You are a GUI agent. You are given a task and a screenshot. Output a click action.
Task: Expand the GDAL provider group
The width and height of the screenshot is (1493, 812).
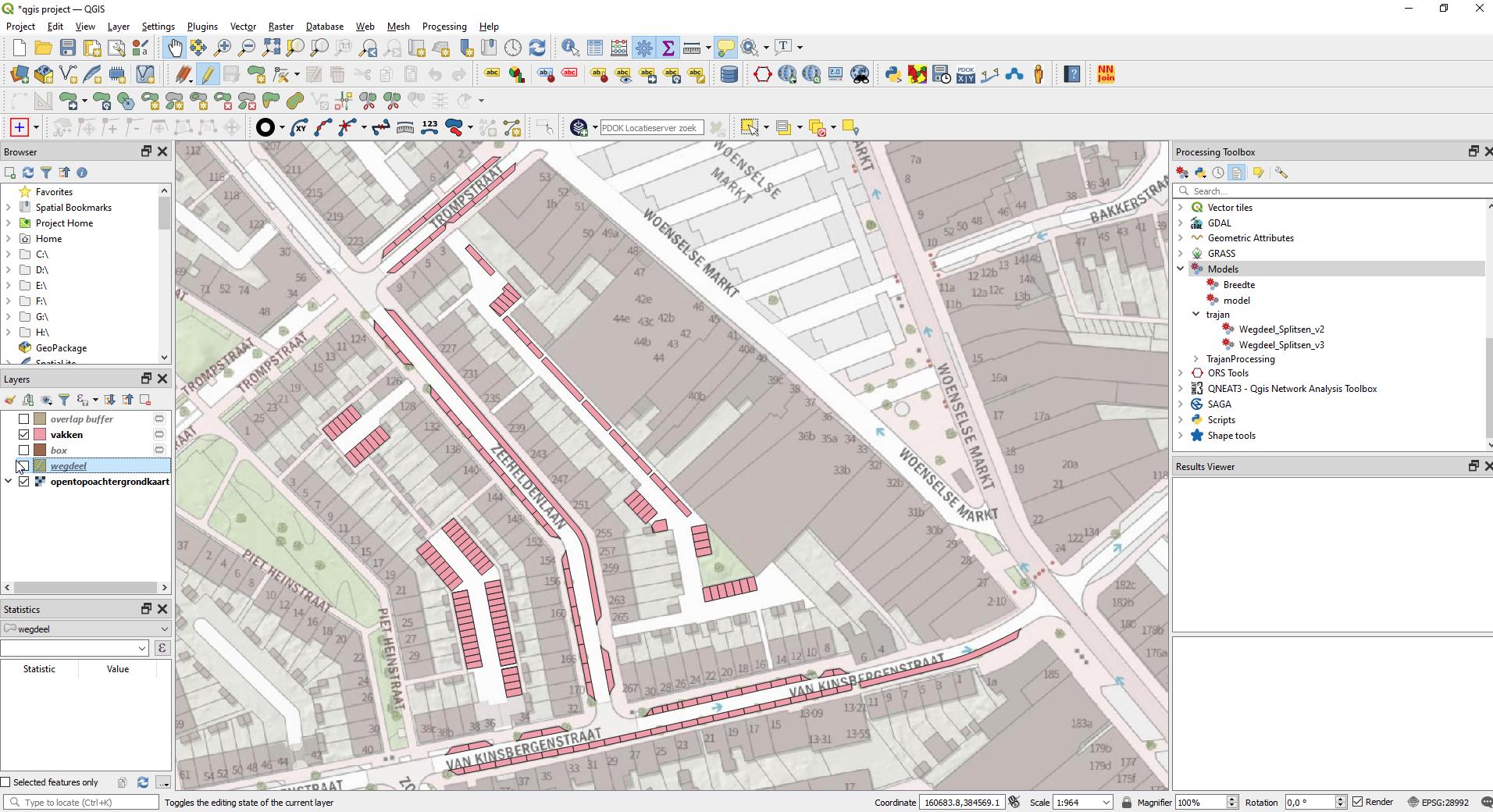[x=1181, y=223]
